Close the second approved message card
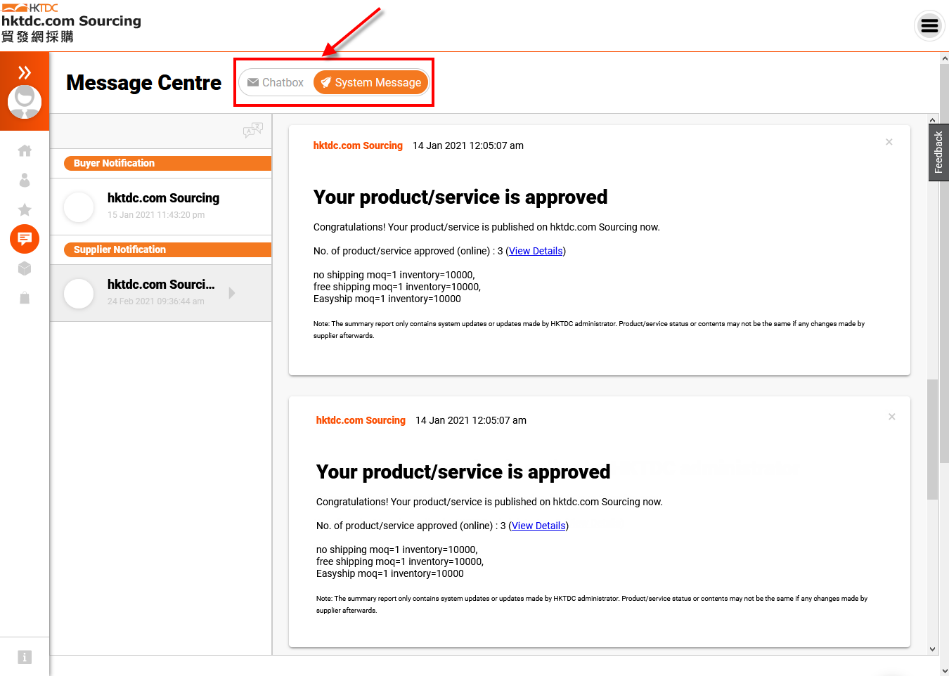949x676 pixels. click(x=892, y=416)
